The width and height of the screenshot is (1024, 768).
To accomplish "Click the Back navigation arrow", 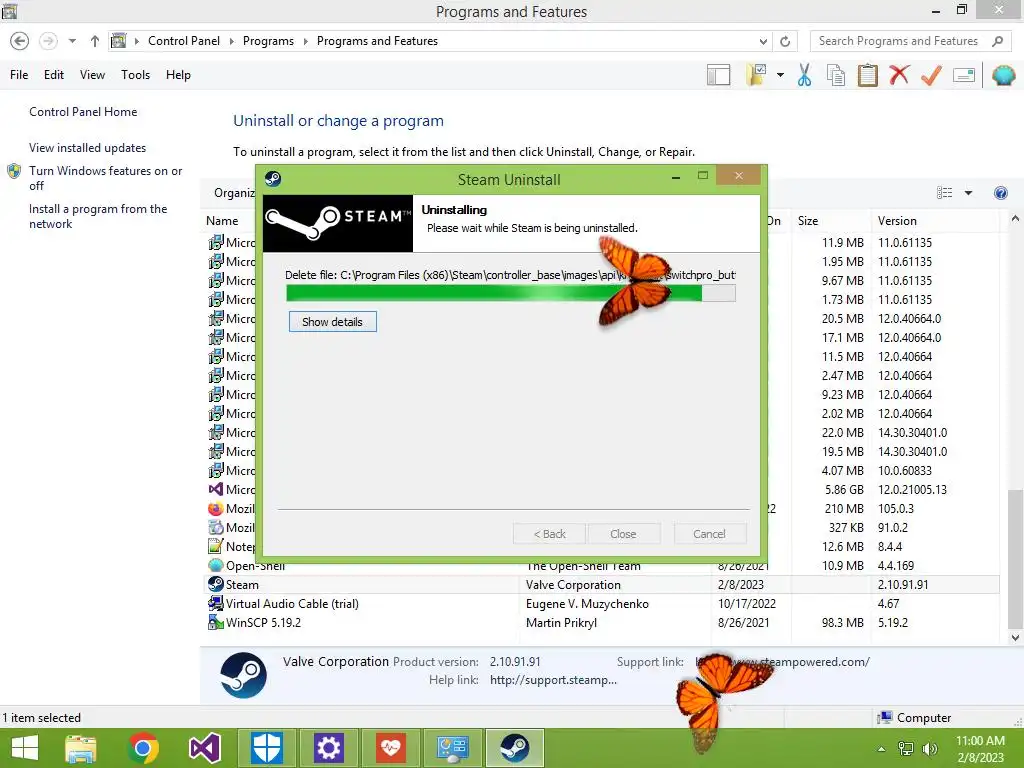I will pos(20,41).
